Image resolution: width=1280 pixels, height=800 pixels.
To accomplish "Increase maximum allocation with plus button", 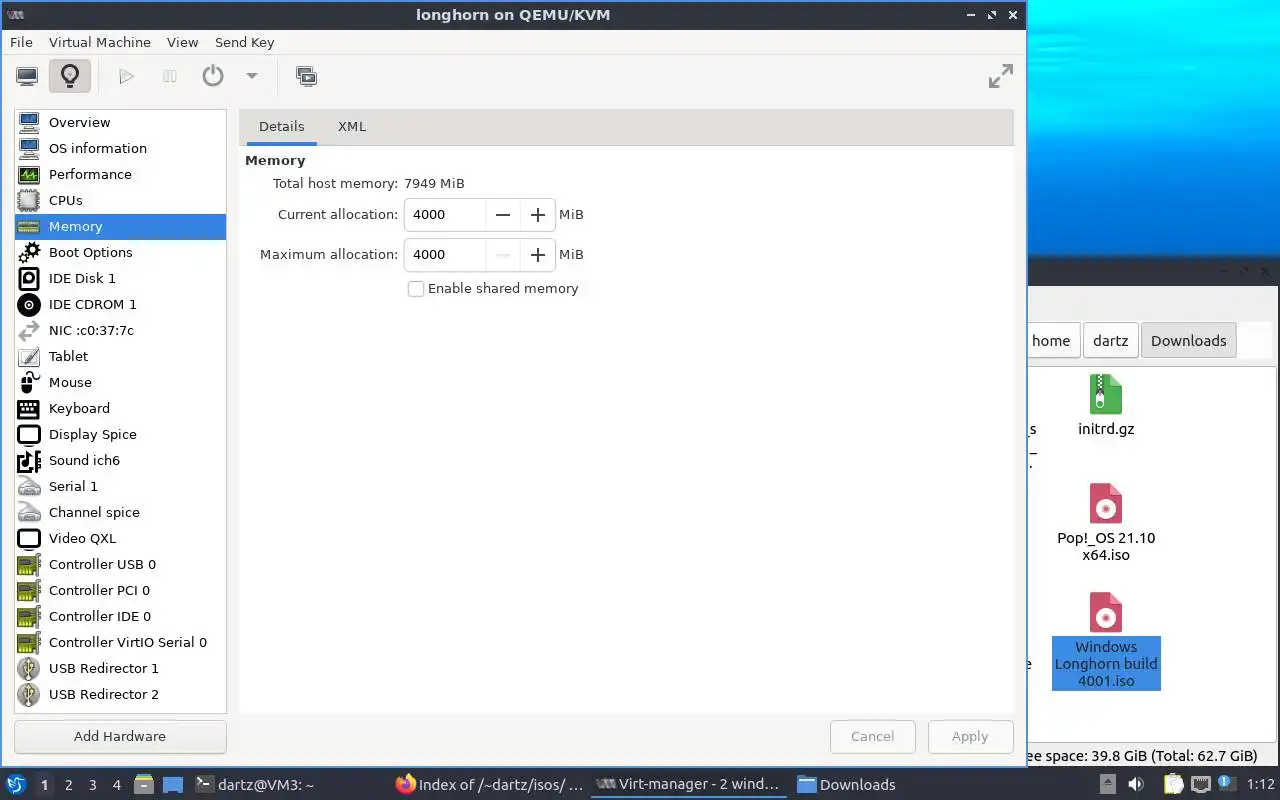I will pyautogui.click(x=538, y=254).
